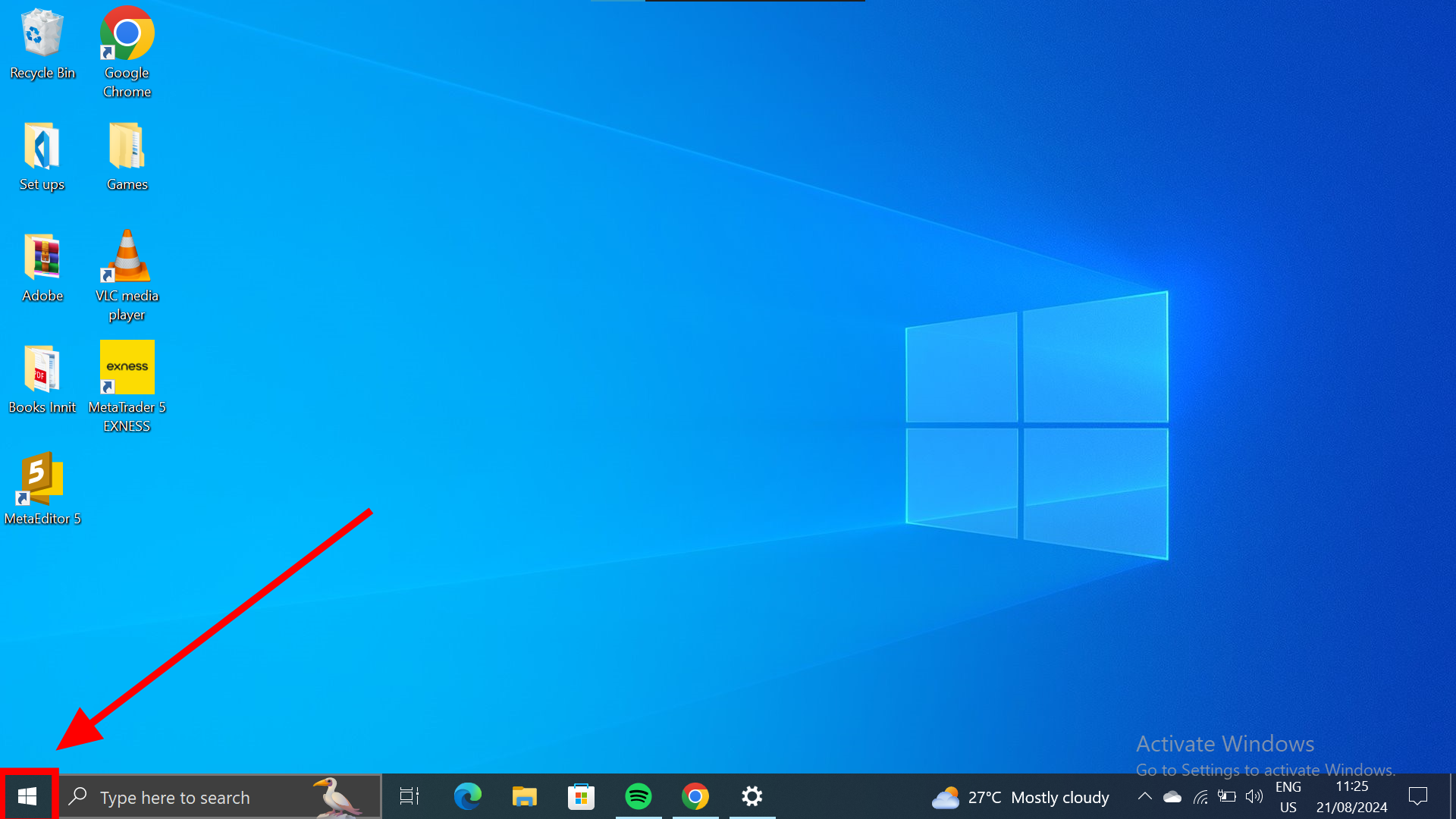Launch Microsoft Edge from the taskbar

(x=467, y=796)
